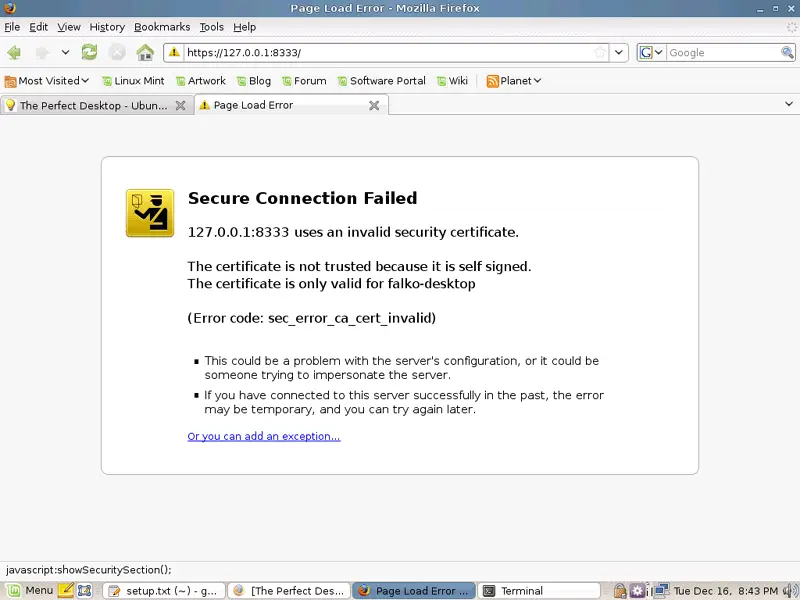Screen dimensions: 800x600
Task: Focus the address bar URL field
Action: tap(388, 52)
